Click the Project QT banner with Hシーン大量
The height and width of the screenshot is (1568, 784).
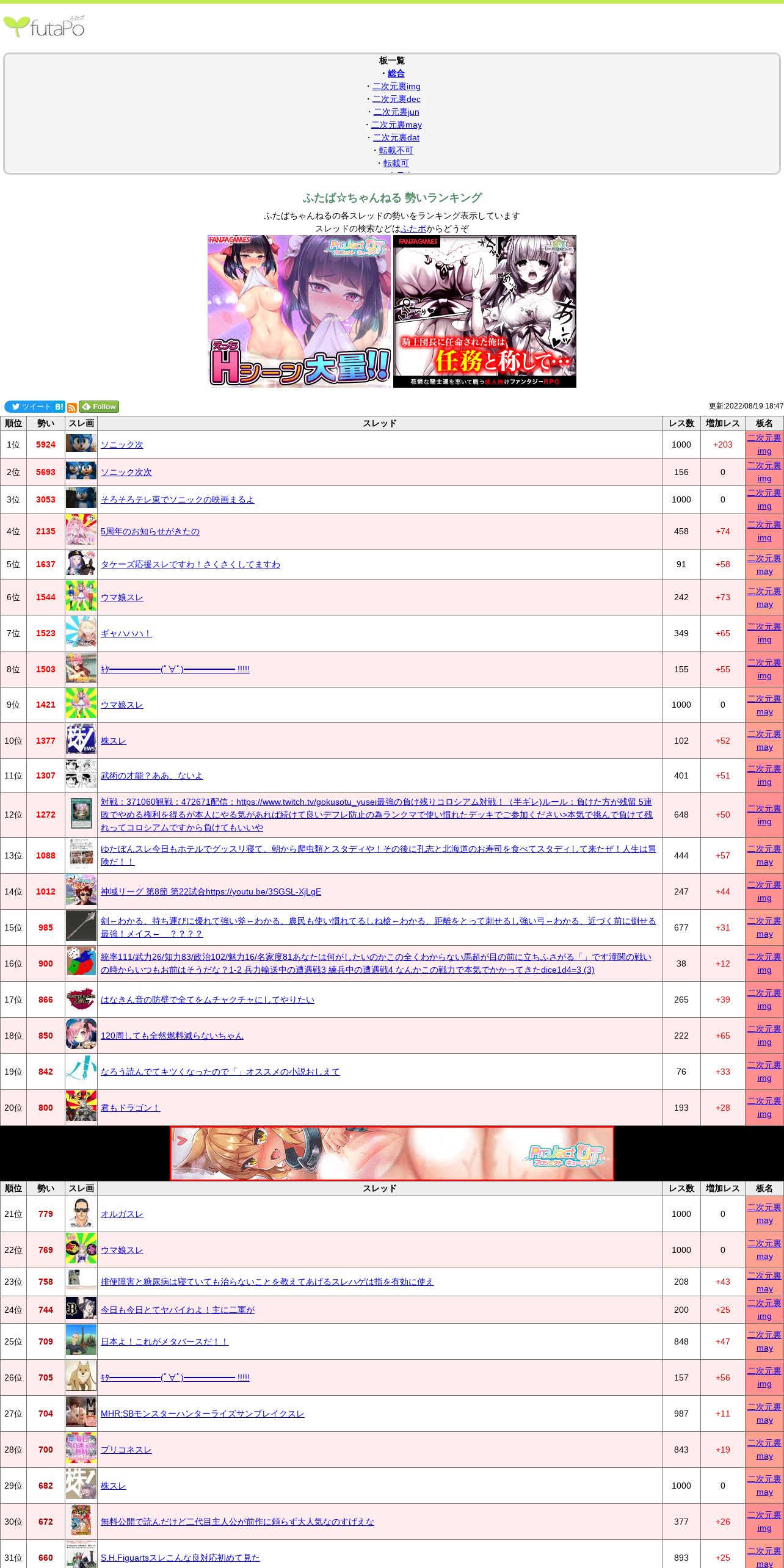[299, 311]
